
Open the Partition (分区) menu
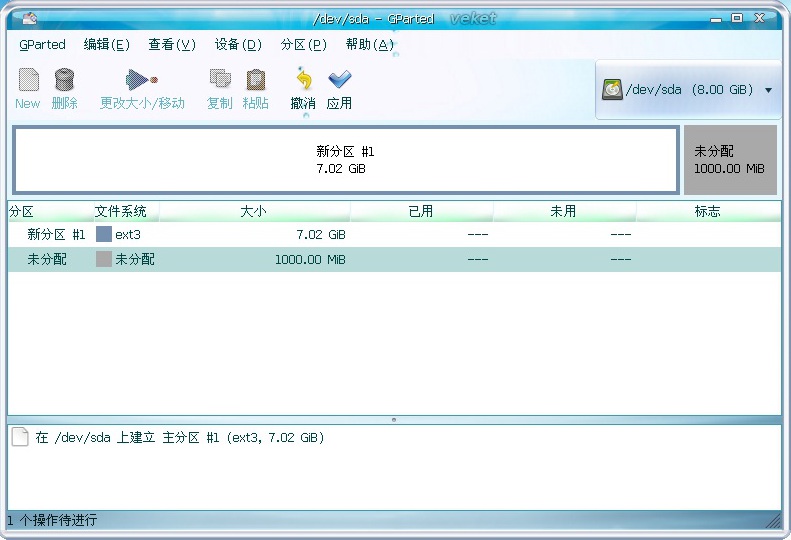304,44
